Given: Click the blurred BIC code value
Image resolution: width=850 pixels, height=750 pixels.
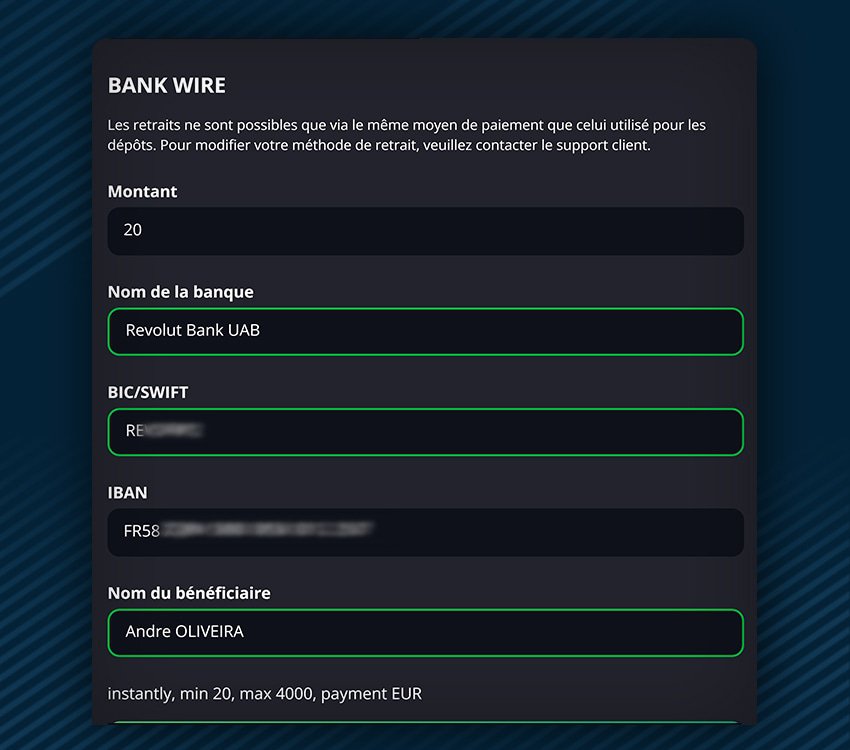Looking at the screenshot, I should tap(165, 431).
